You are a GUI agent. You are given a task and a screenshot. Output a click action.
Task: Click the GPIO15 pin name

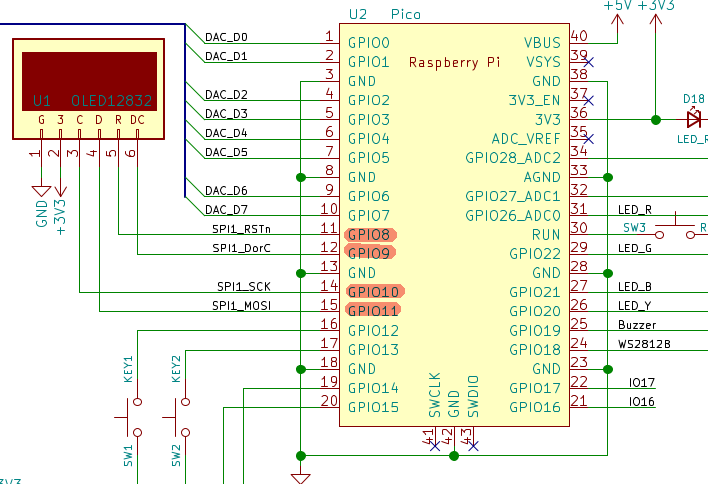[x=373, y=408]
